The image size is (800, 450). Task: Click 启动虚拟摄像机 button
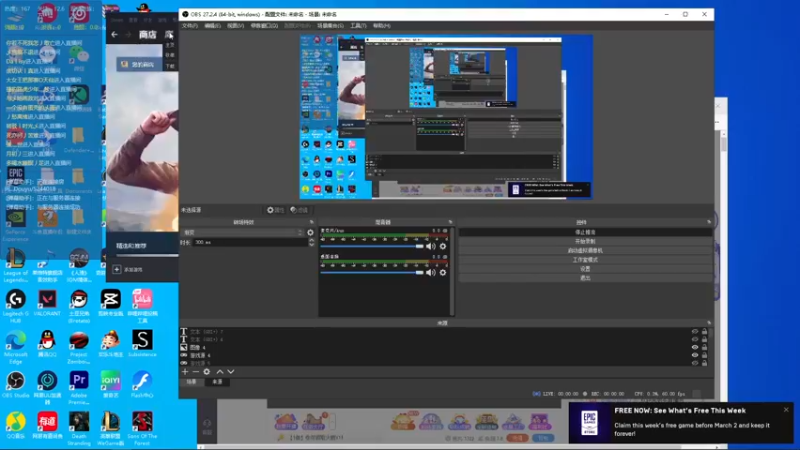(x=585, y=251)
